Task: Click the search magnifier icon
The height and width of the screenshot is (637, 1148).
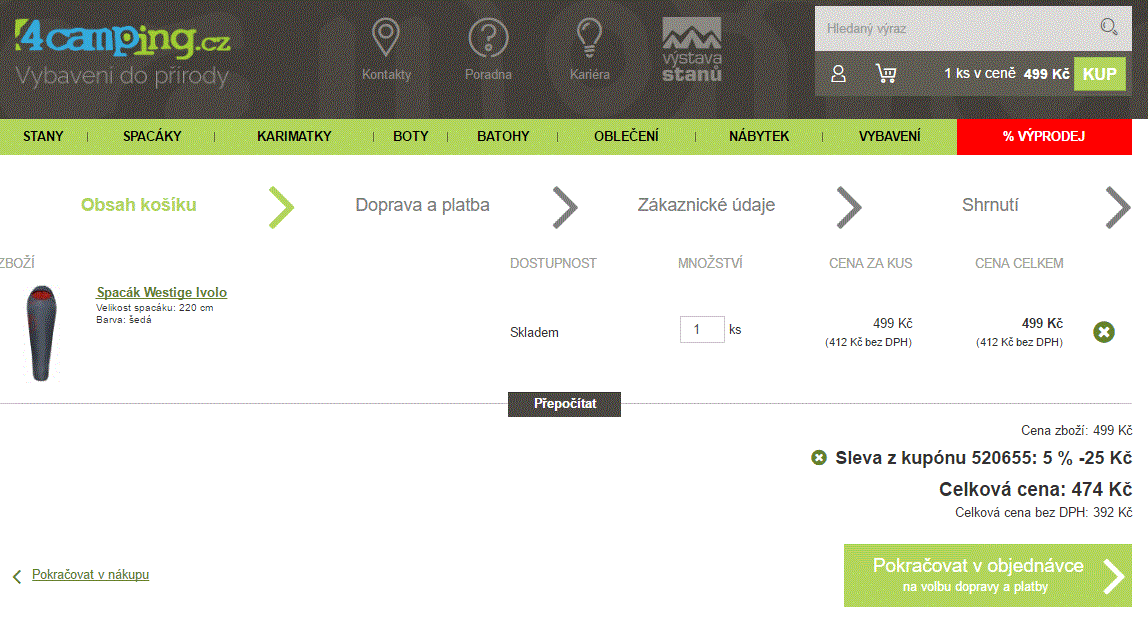Action: pyautogui.click(x=1108, y=27)
